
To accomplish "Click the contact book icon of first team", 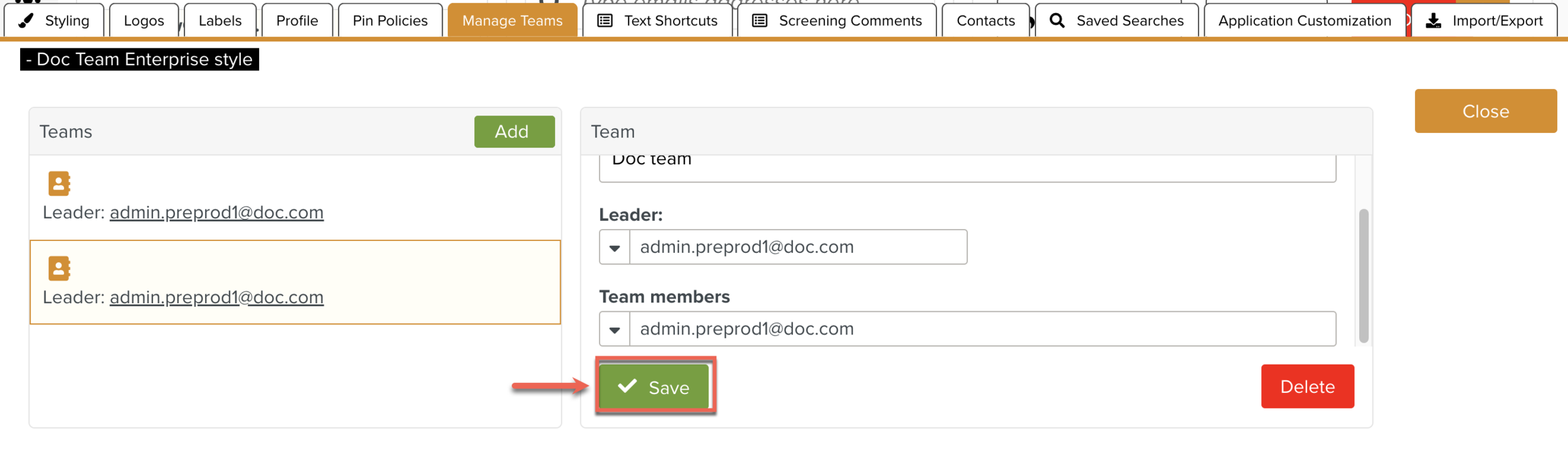I will (x=59, y=184).
